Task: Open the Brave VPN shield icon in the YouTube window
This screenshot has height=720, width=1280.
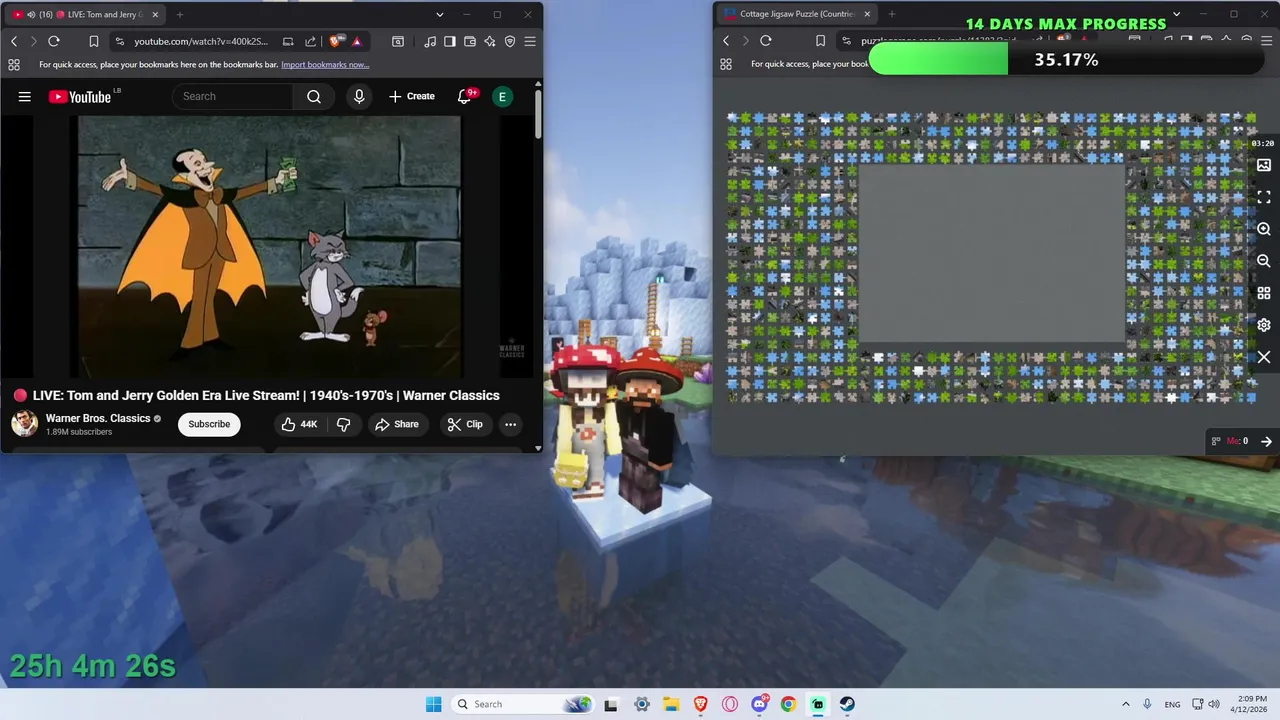Action: 510,41
